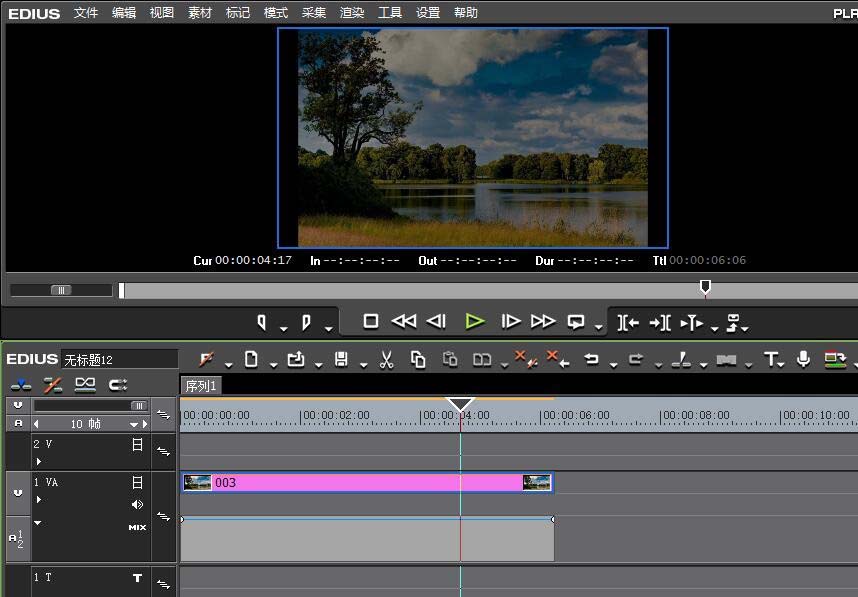Set In point marker icon
Image resolution: width=858 pixels, height=597 pixels.
(x=262, y=322)
